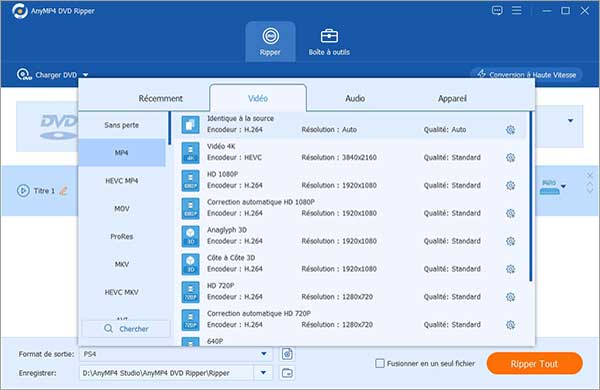Select the Anaglyph 3D preset row
This screenshot has height=390, width=600.
tap(351, 236)
